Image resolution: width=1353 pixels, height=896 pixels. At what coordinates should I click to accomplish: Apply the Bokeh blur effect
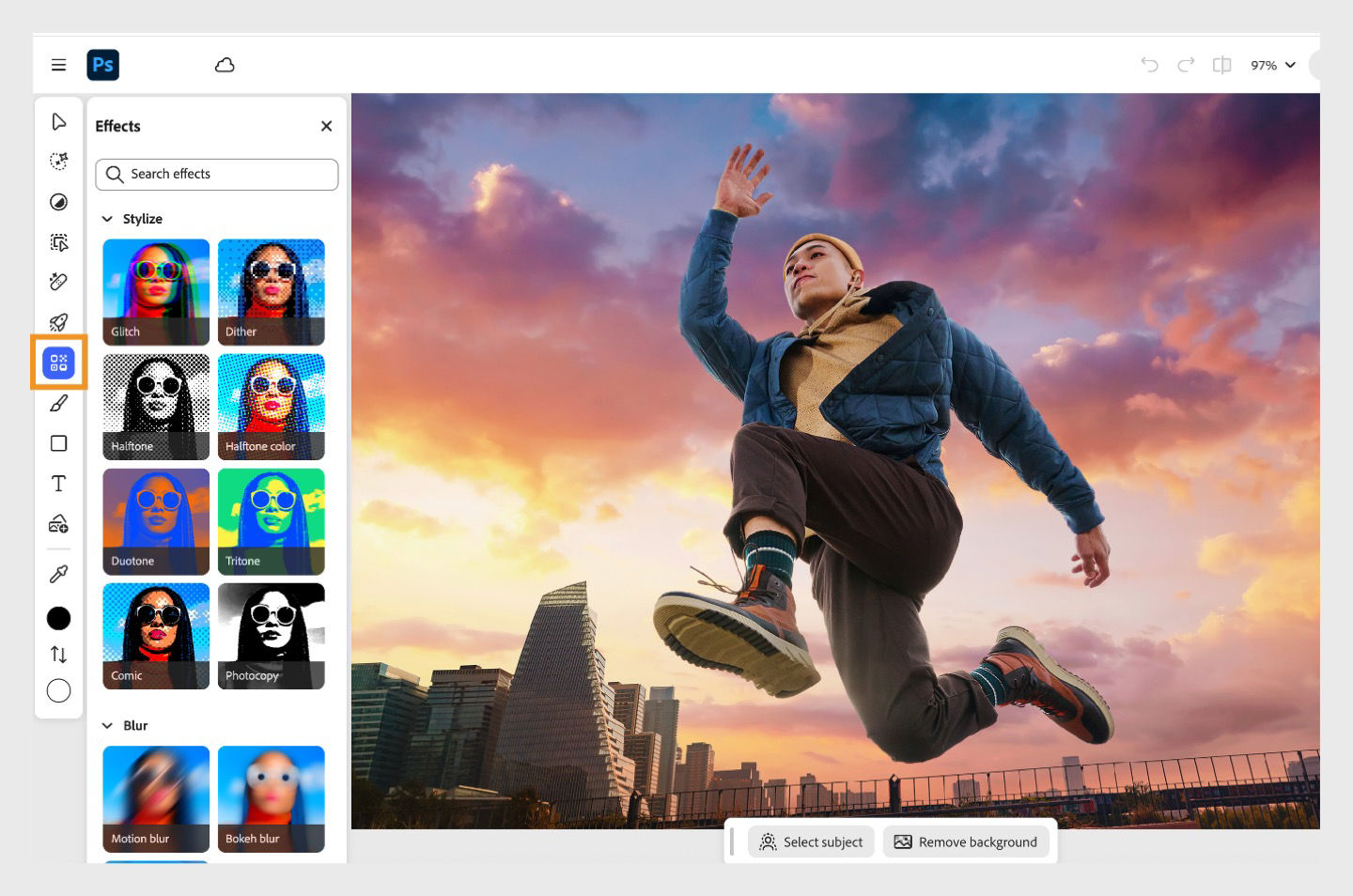click(272, 799)
